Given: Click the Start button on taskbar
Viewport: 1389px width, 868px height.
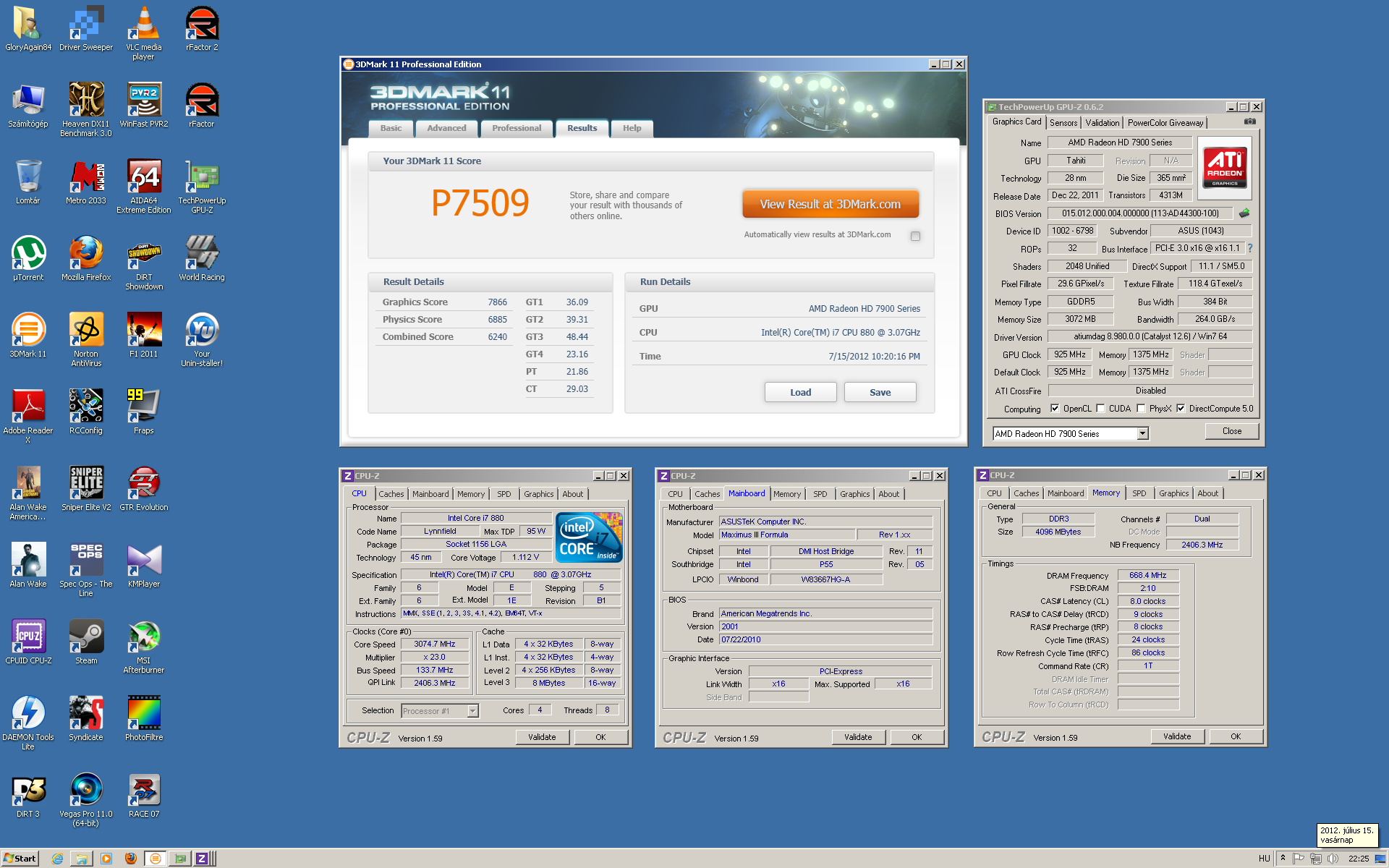Looking at the screenshot, I should pos(20,859).
